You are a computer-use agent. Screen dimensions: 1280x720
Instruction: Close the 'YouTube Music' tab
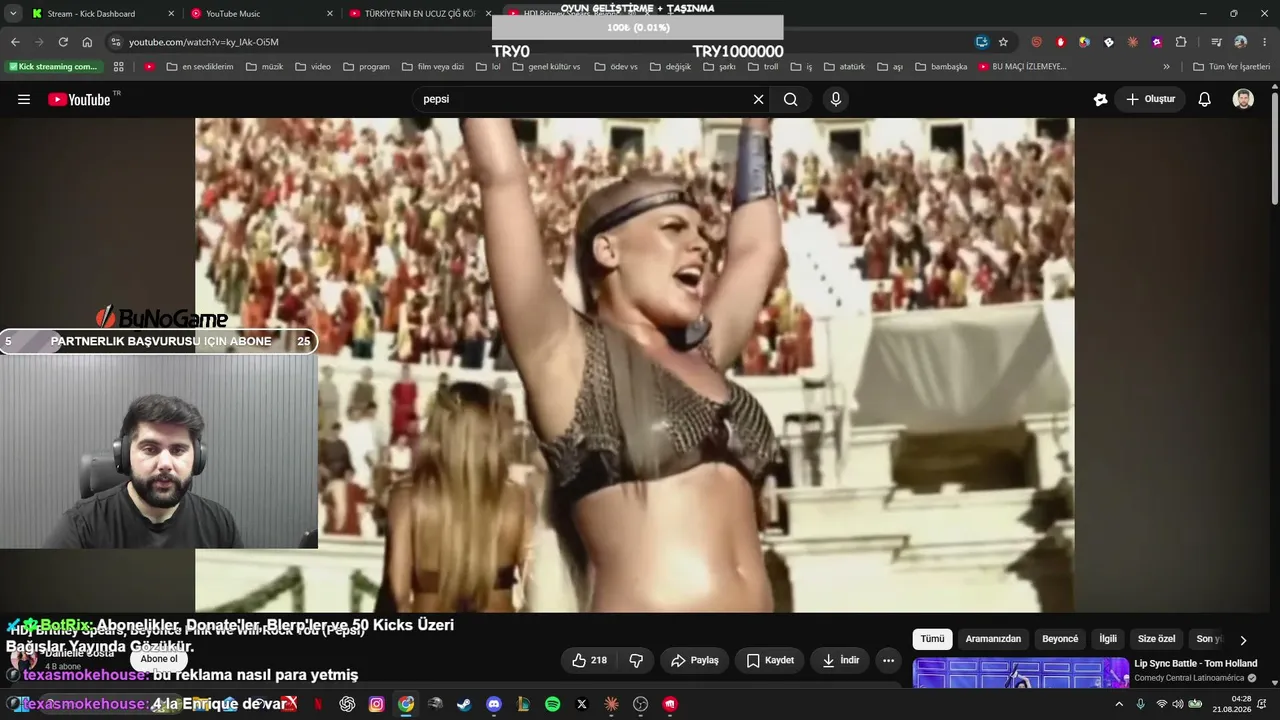pos(330,13)
